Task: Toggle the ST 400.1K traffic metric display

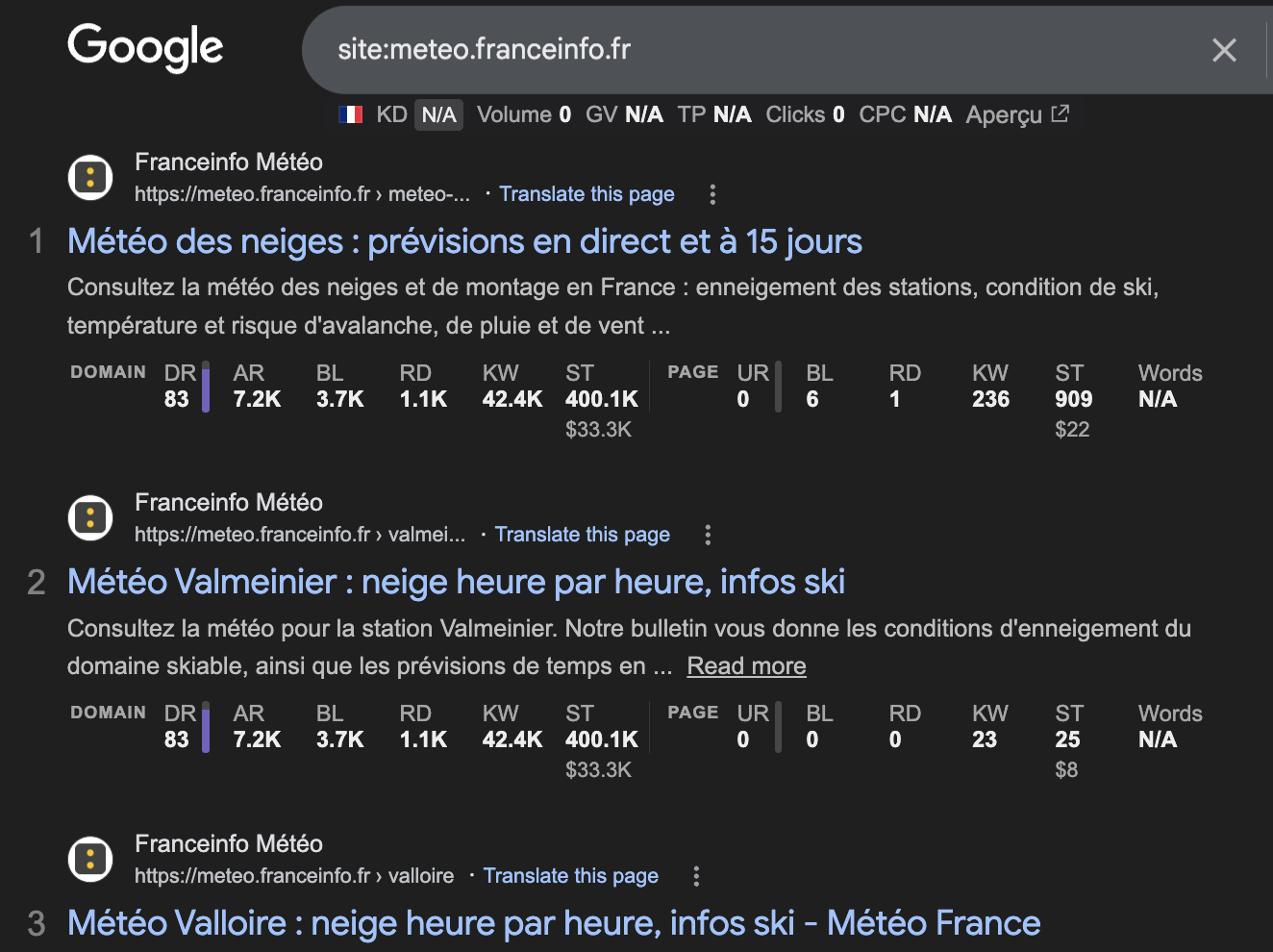Action: pos(599,385)
